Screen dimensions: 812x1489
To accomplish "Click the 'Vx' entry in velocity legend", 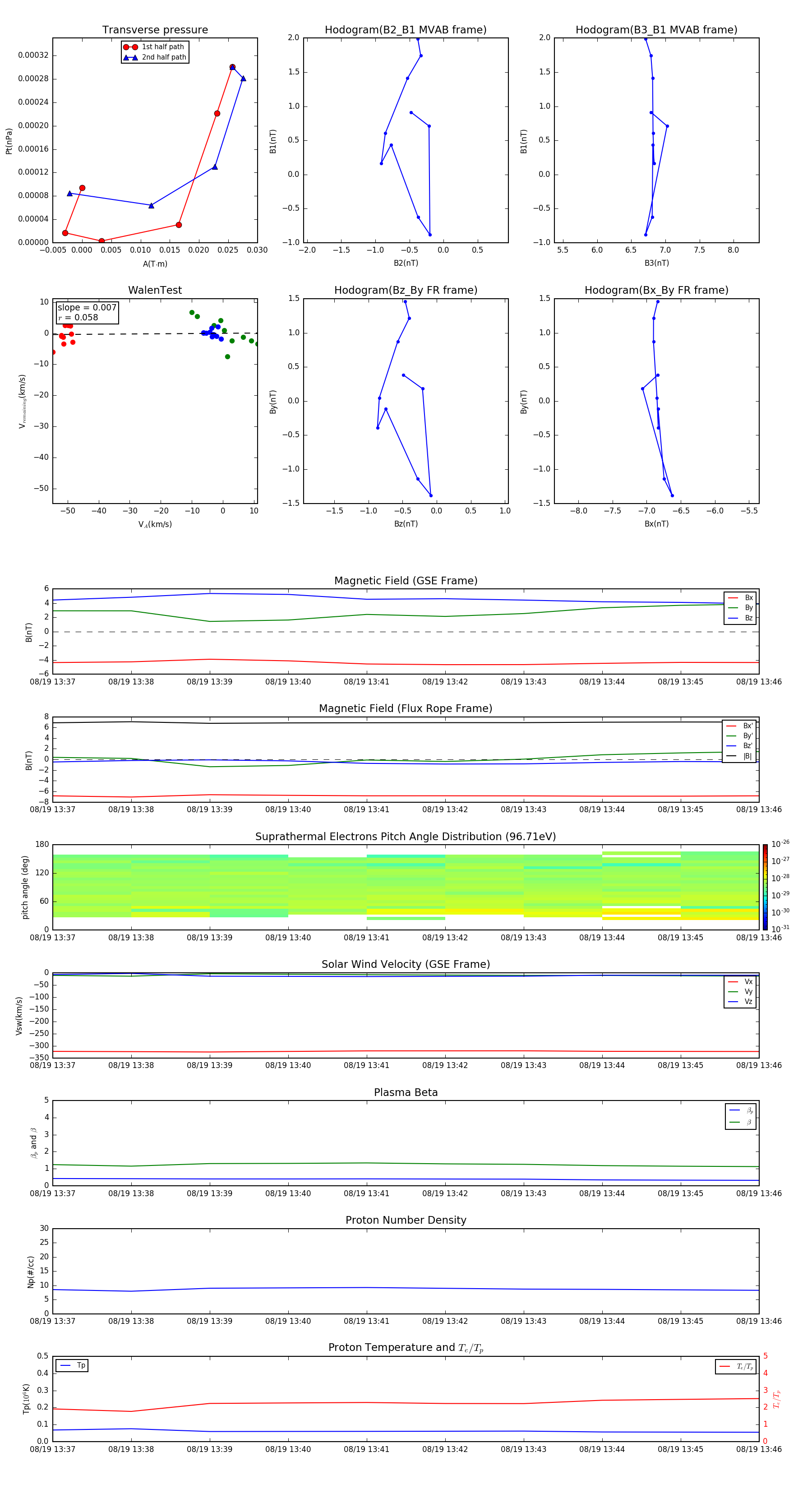I will 740,981.
